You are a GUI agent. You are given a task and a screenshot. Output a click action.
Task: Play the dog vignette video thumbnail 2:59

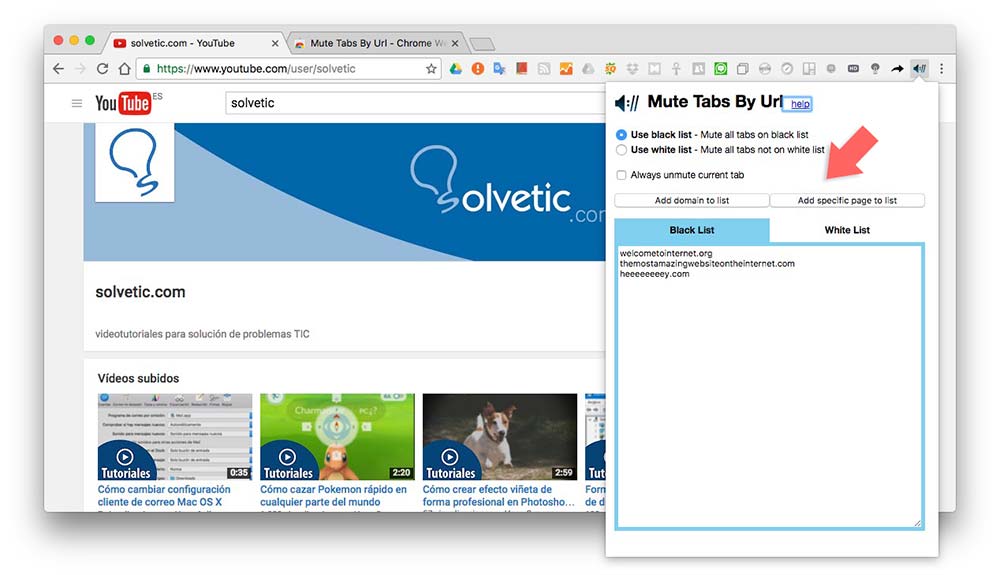click(x=500, y=437)
